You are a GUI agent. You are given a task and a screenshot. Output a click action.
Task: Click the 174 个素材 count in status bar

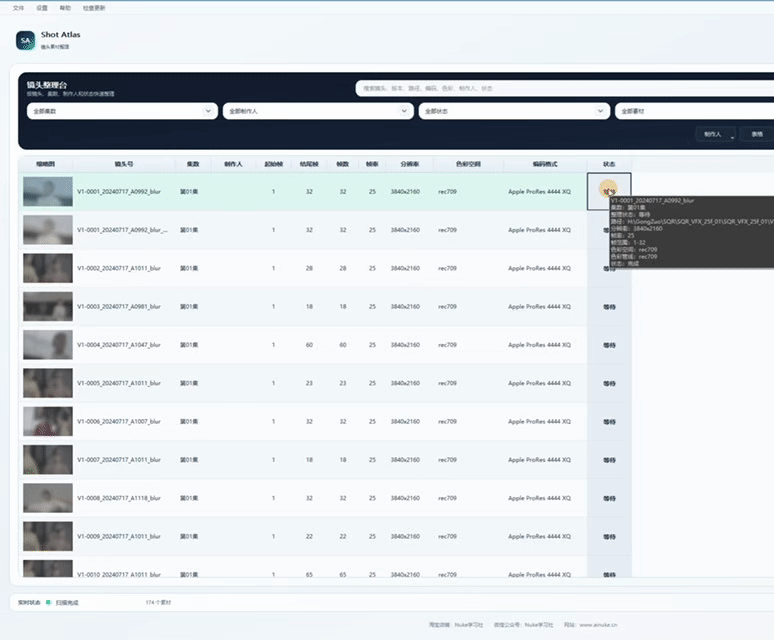tap(158, 602)
